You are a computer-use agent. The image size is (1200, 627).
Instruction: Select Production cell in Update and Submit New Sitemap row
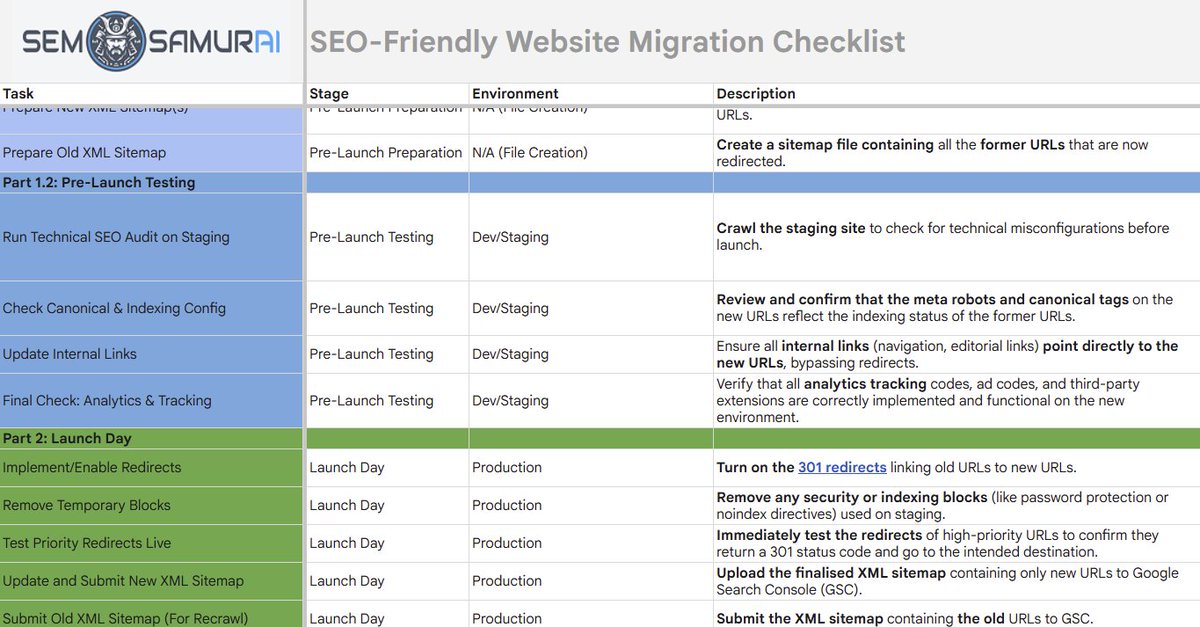tap(591, 581)
